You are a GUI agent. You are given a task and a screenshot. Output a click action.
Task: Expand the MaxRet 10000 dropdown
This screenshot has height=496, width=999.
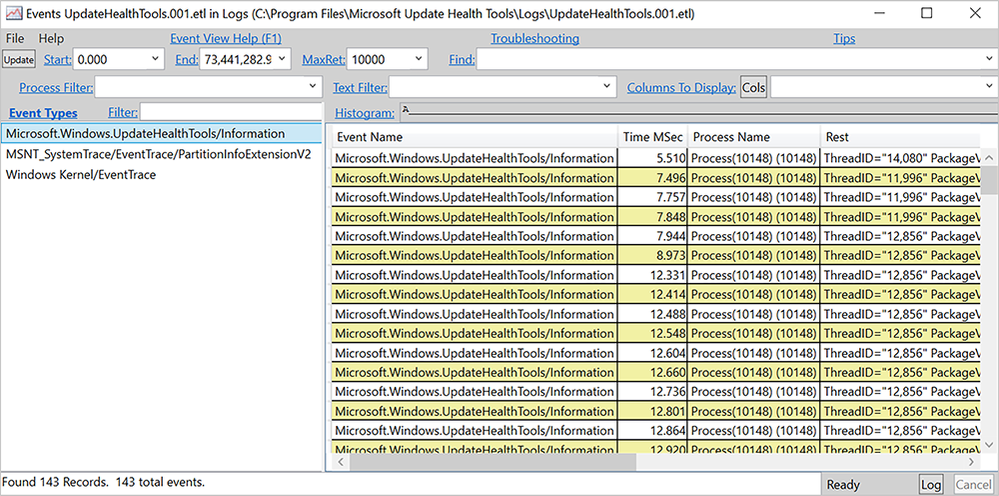pyautogui.click(x=418, y=59)
